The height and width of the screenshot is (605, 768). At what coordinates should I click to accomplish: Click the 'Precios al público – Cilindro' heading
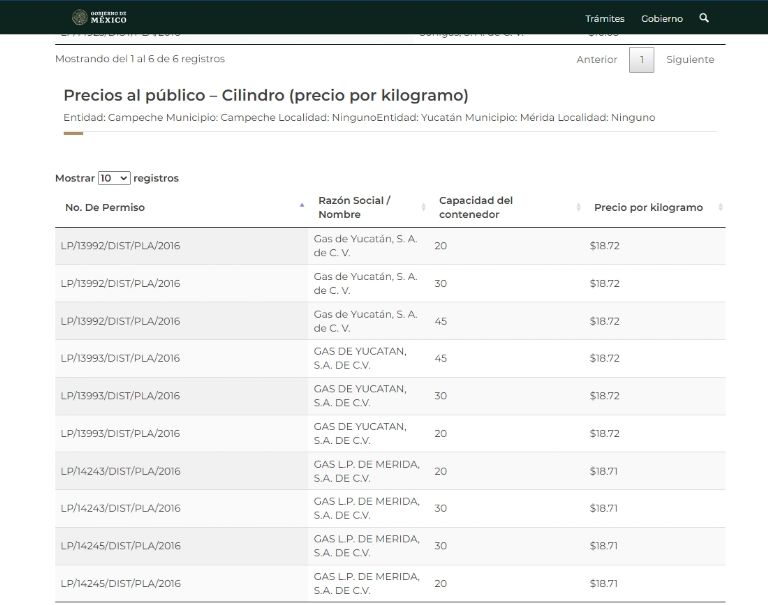266,95
